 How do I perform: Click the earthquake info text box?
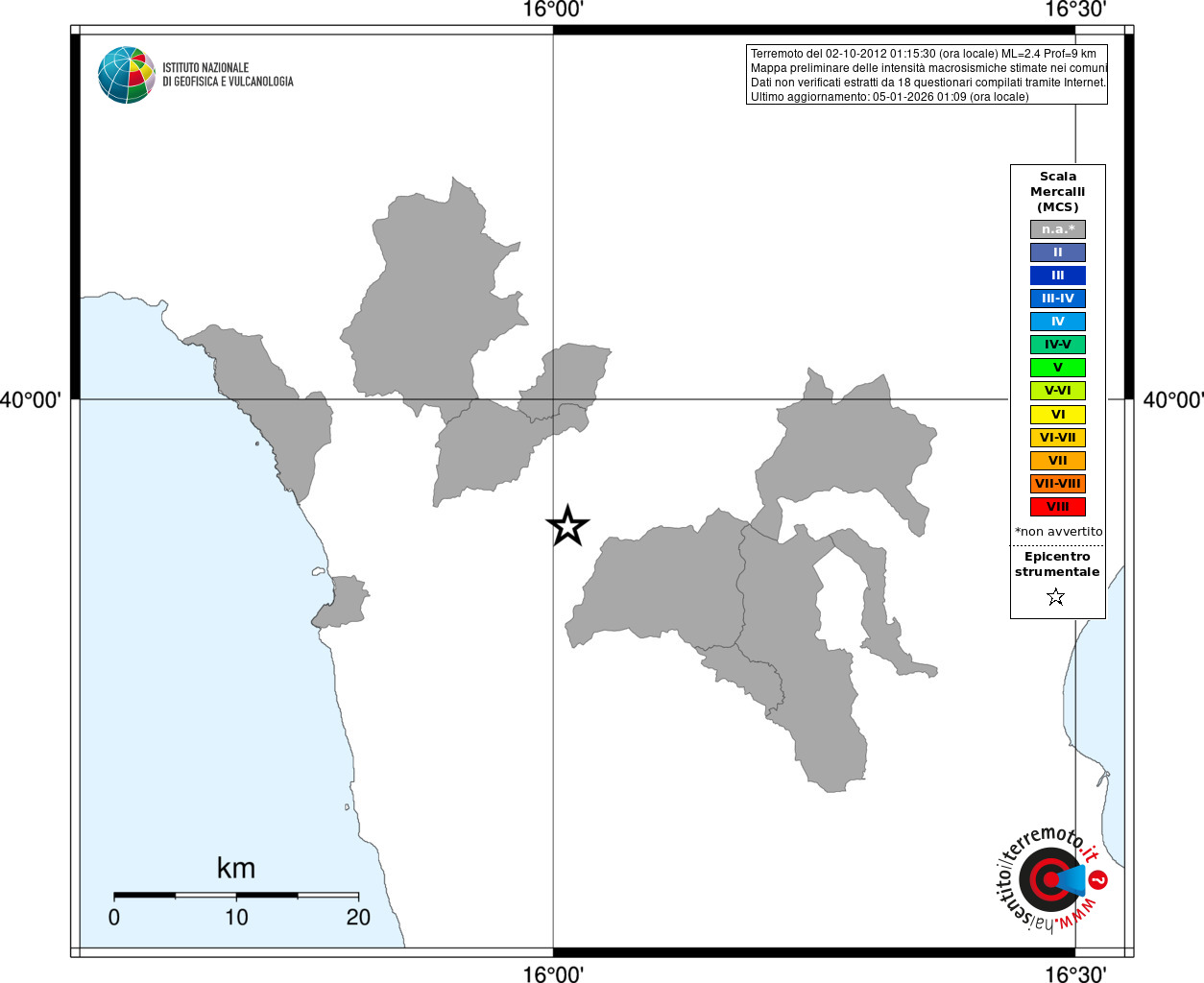927,75
